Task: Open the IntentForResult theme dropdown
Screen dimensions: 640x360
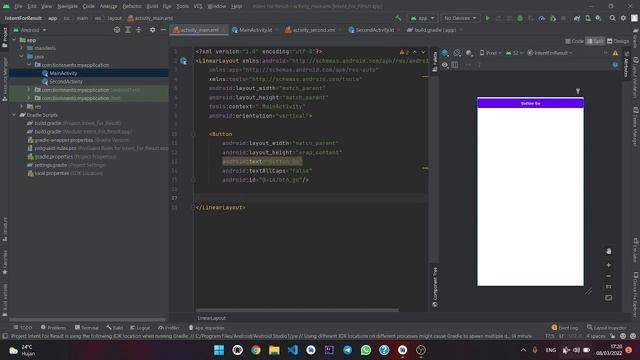Action: click(x=549, y=53)
